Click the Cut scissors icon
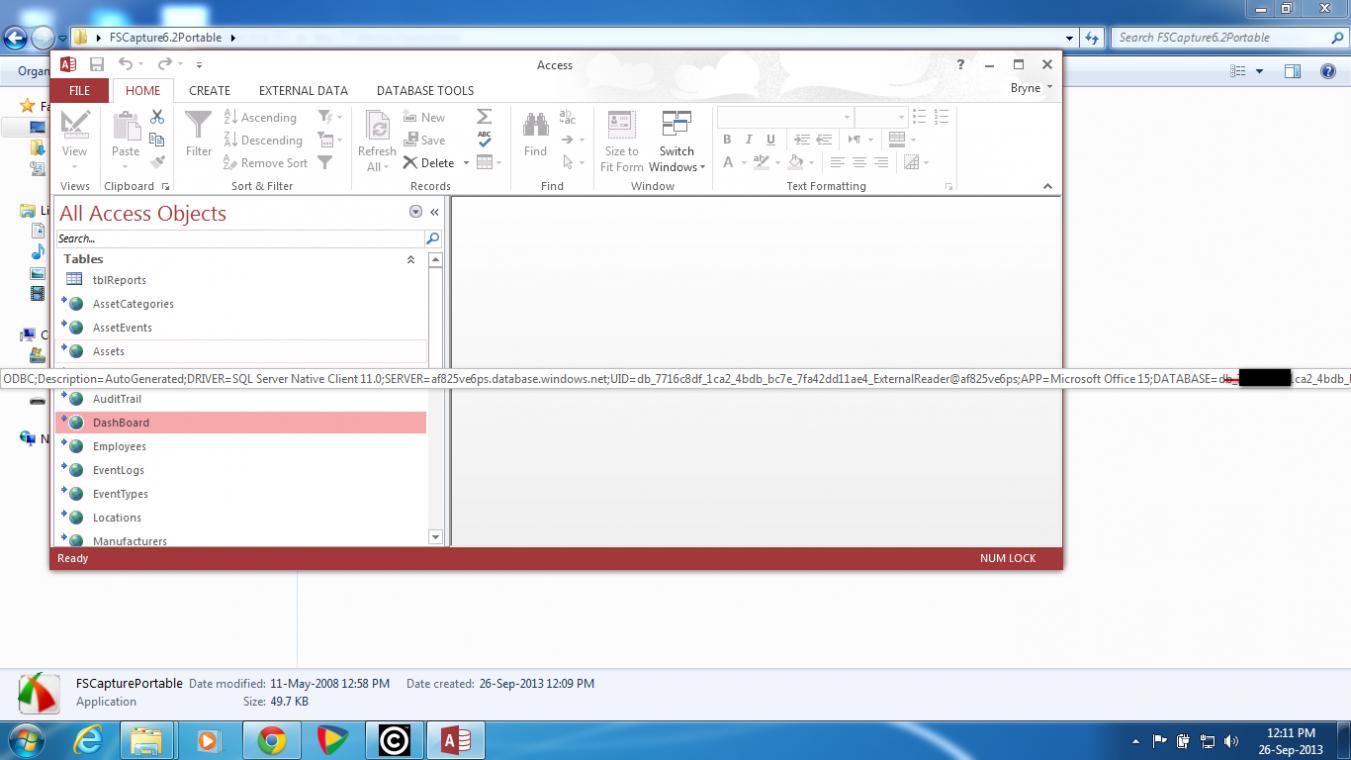 click(157, 117)
